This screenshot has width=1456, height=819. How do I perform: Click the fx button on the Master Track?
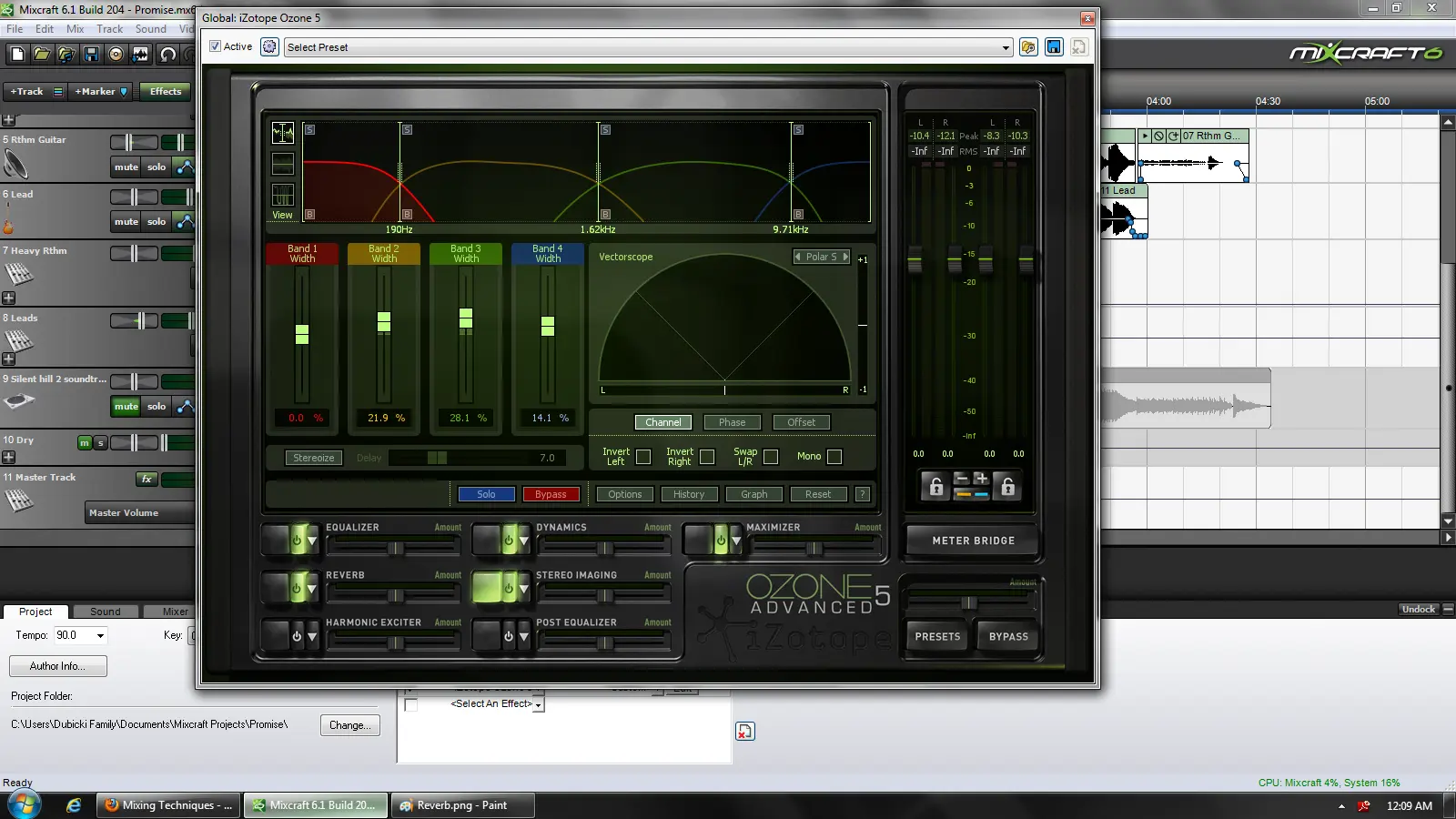(147, 479)
